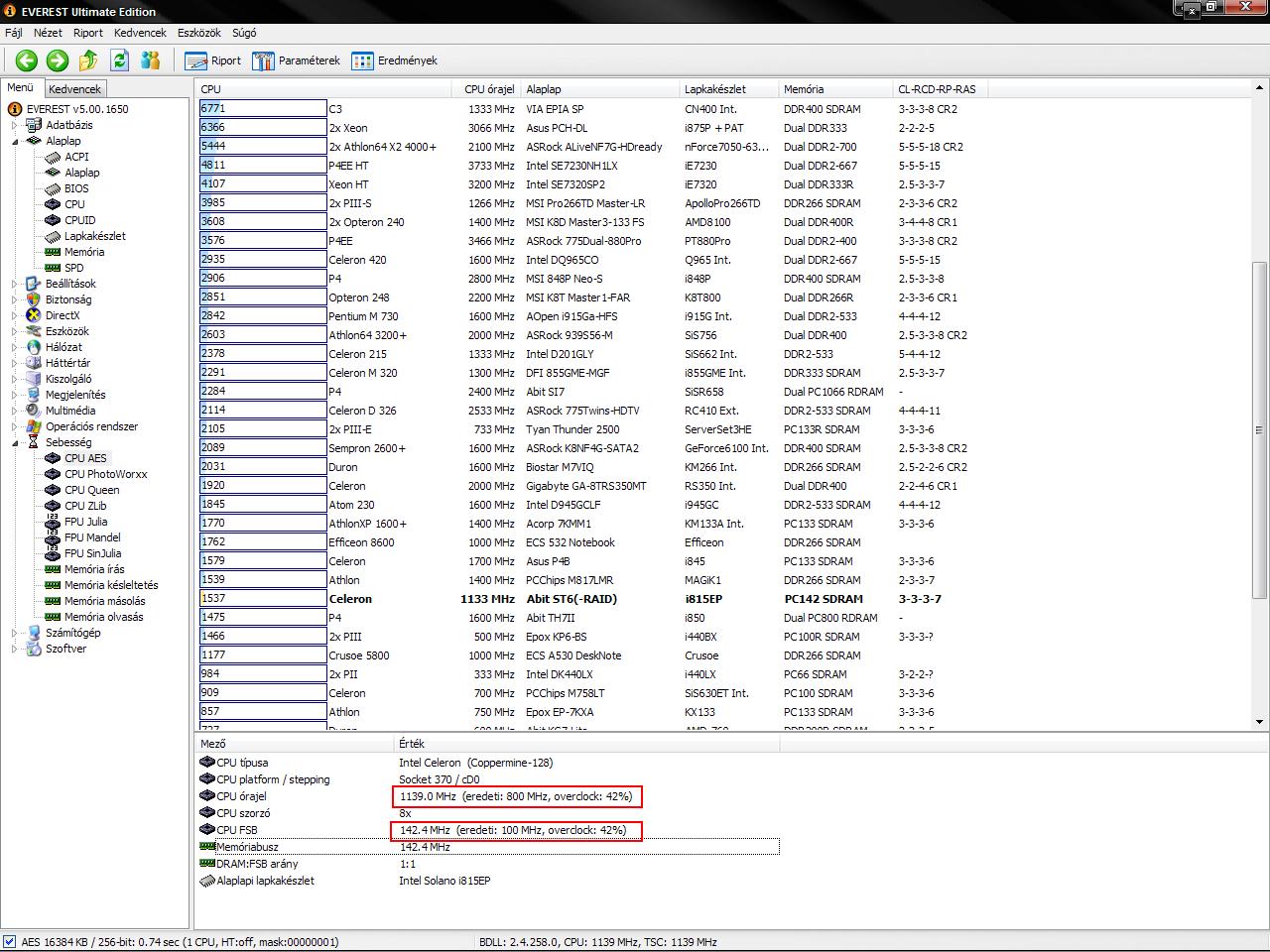
Task: Select Memória olvasás benchmark
Action: point(94,617)
